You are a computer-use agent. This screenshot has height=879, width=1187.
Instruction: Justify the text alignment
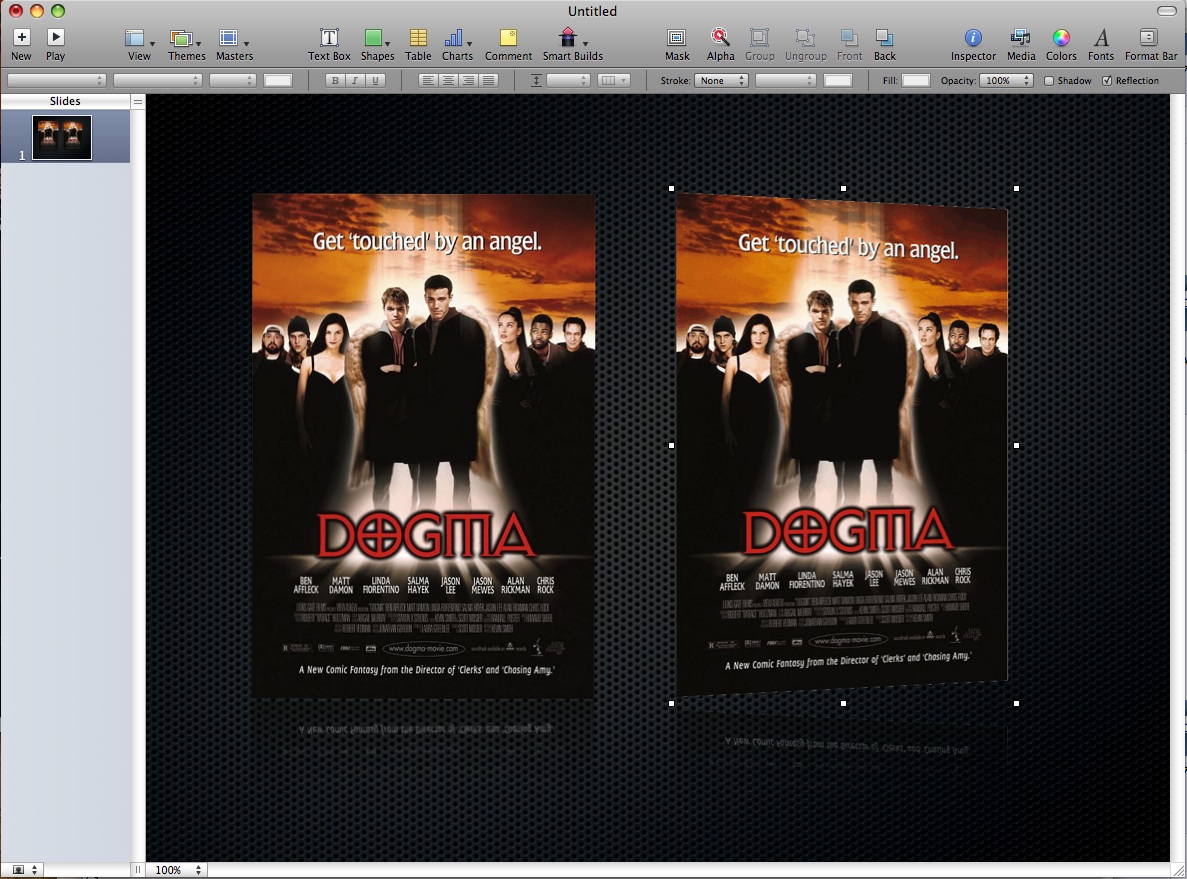[488, 80]
